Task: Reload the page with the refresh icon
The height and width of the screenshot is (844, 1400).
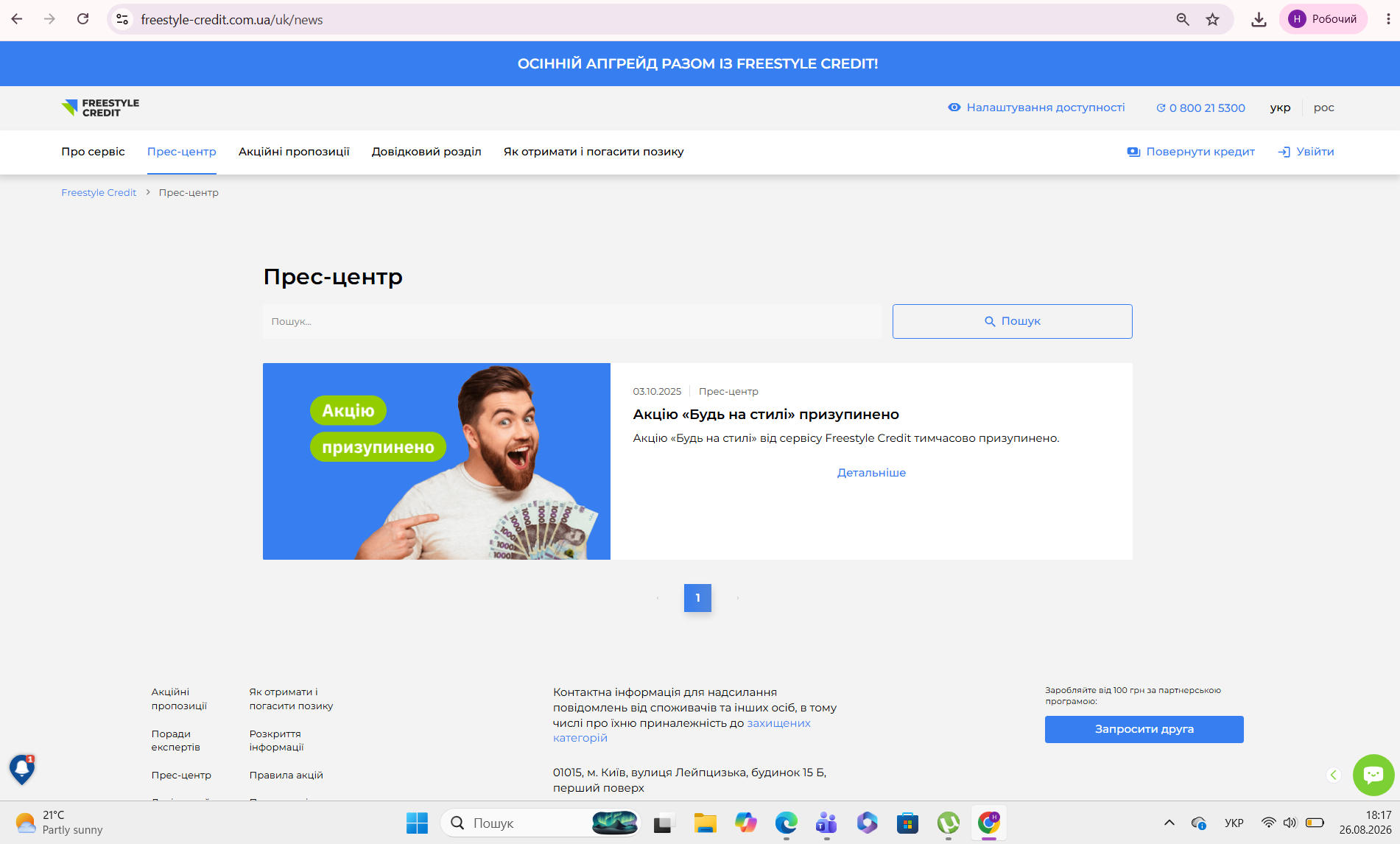Action: pos(83,19)
